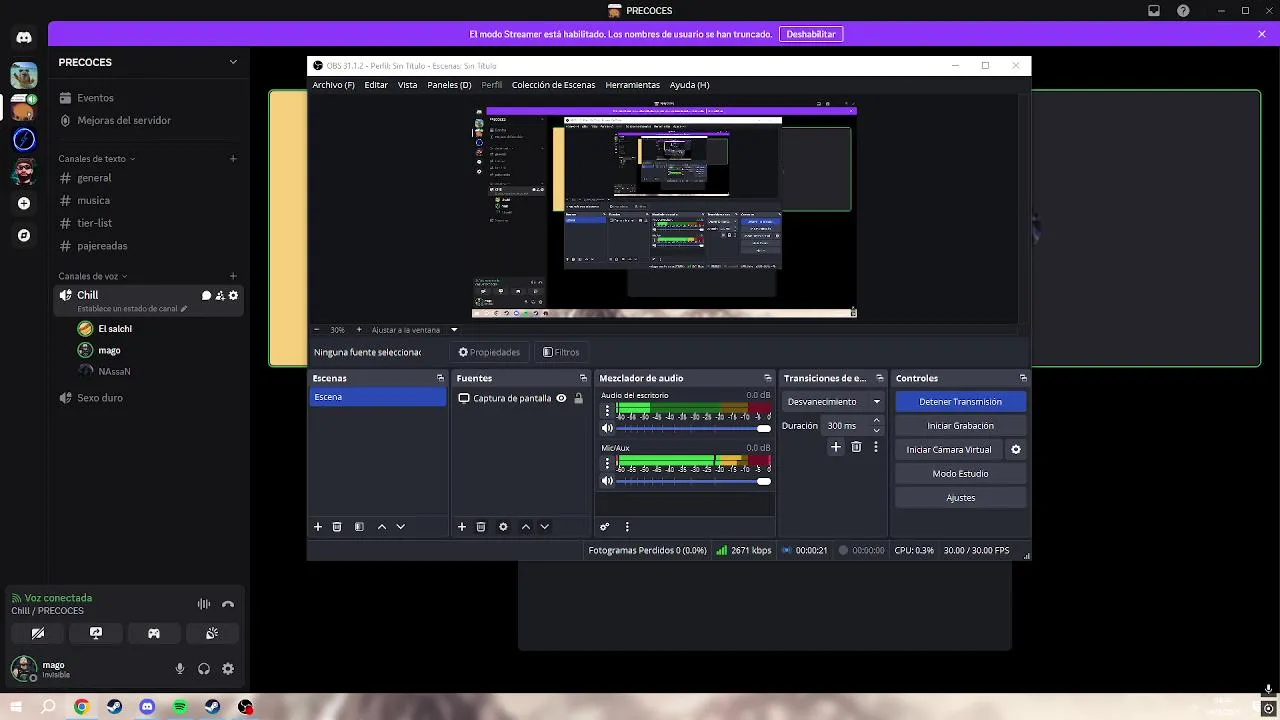Start an activity with the controller icon
Image resolution: width=1280 pixels, height=720 pixels.
pos(154,633)
